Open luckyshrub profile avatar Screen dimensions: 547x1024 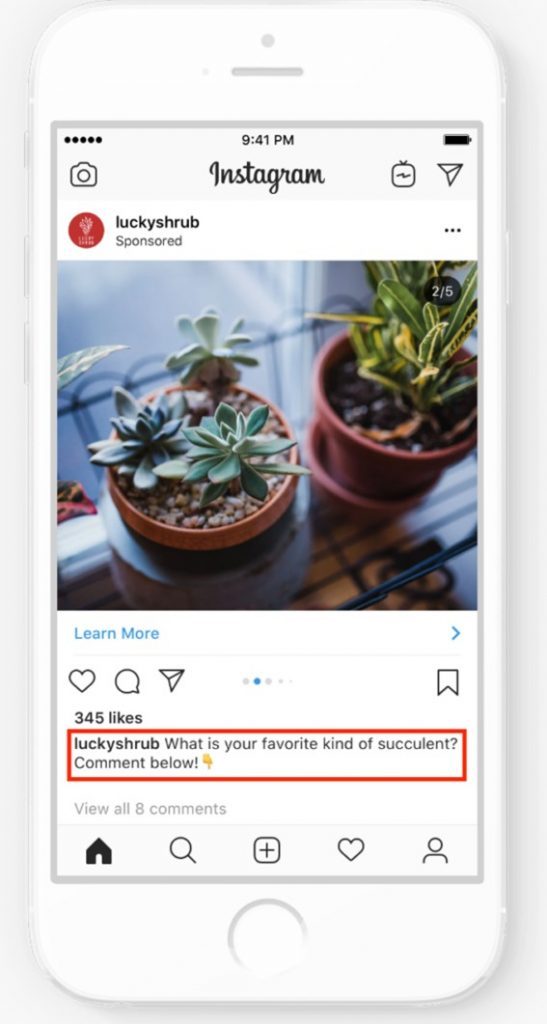pos(86,231)
